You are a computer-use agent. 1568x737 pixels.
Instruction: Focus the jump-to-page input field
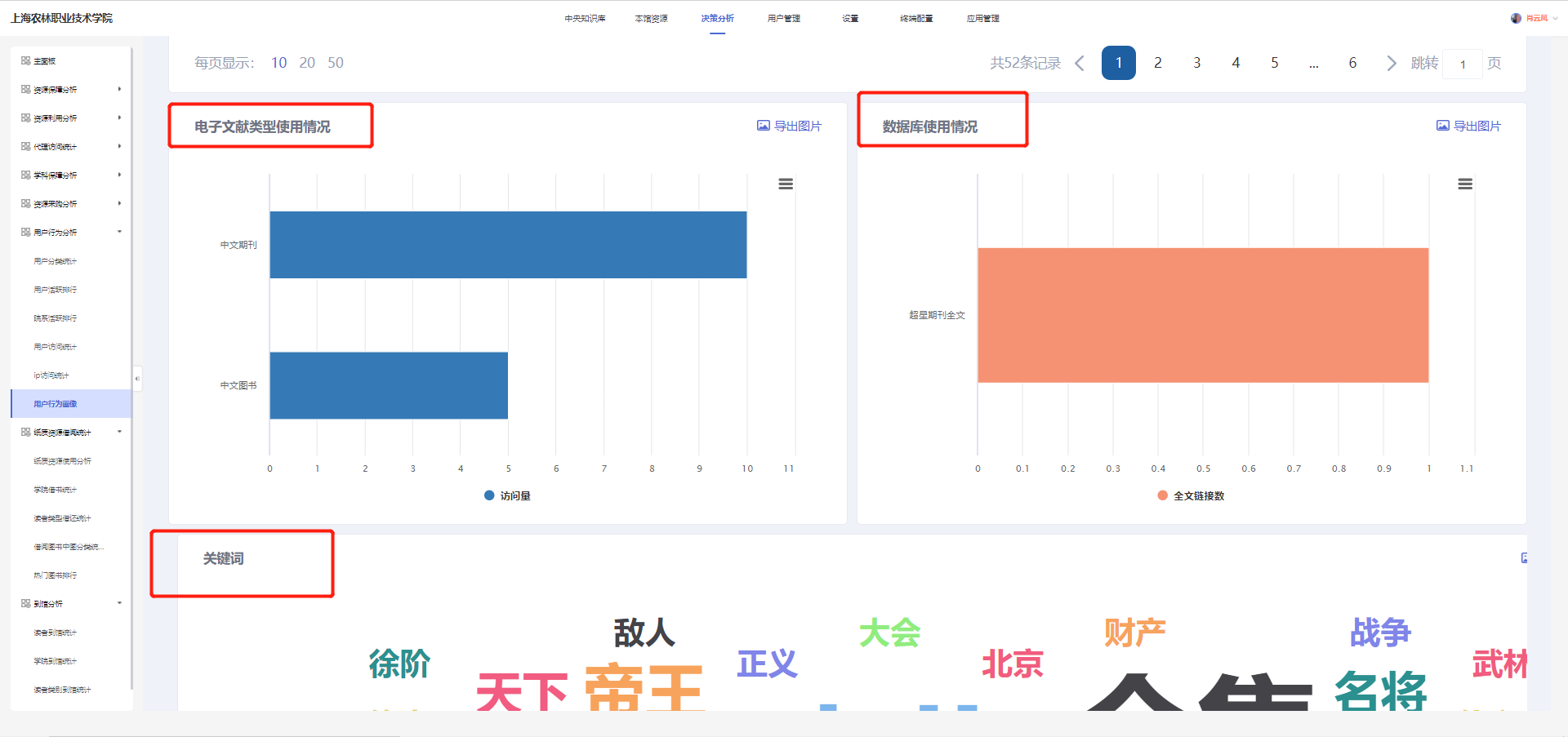pos(1463,64)
